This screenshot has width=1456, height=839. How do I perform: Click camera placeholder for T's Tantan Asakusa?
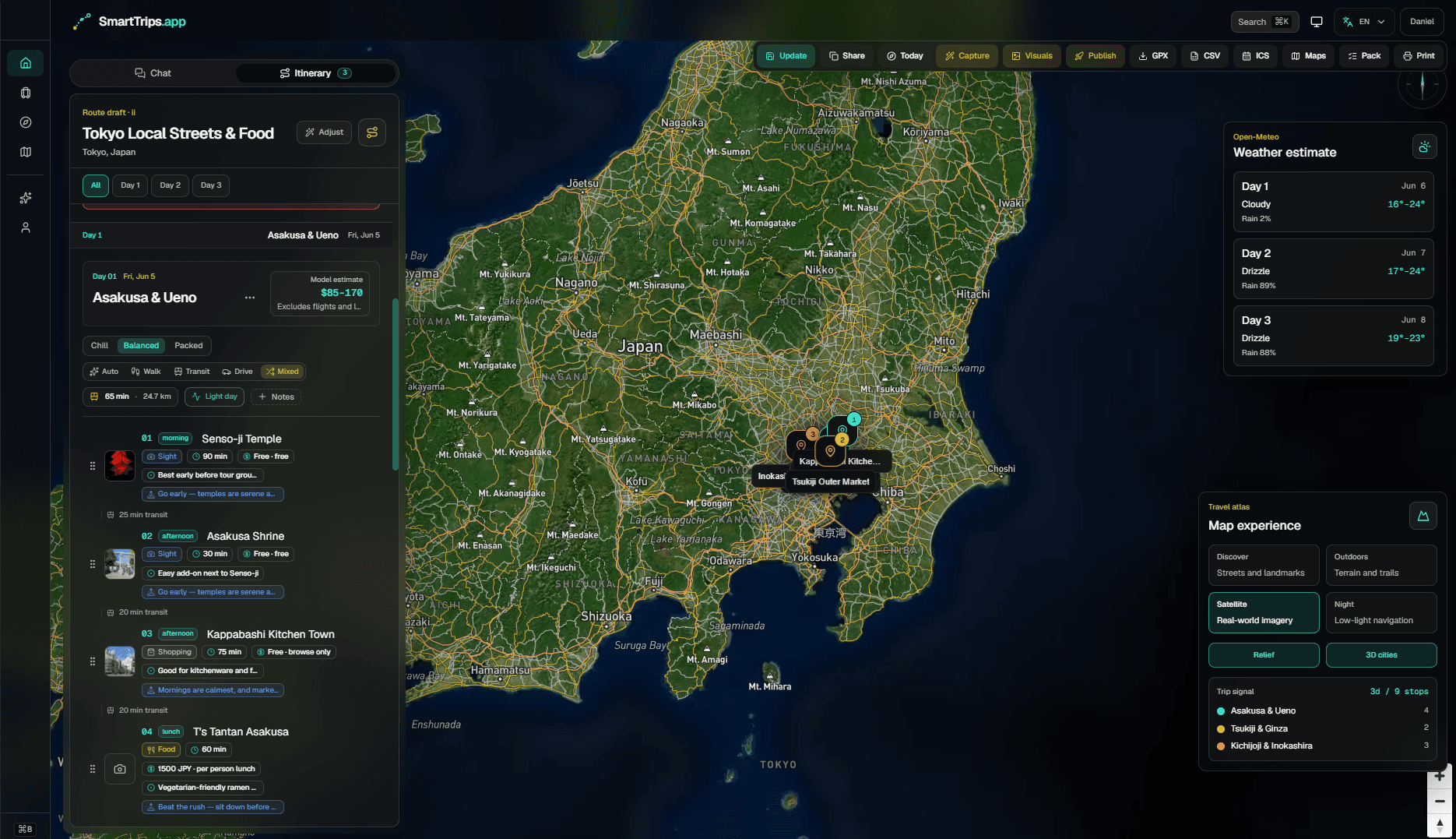120,769
